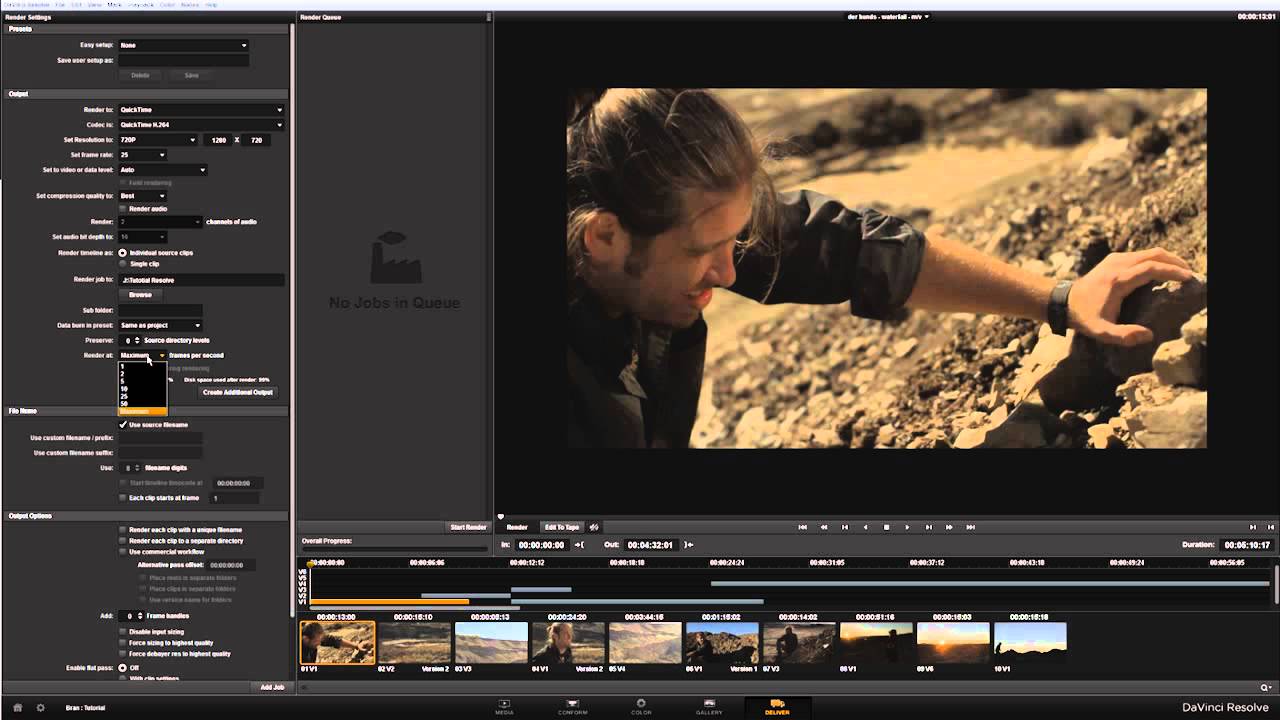
Task: Switch to the Edit To Tape tab
Action: click(x=561, y=527)
